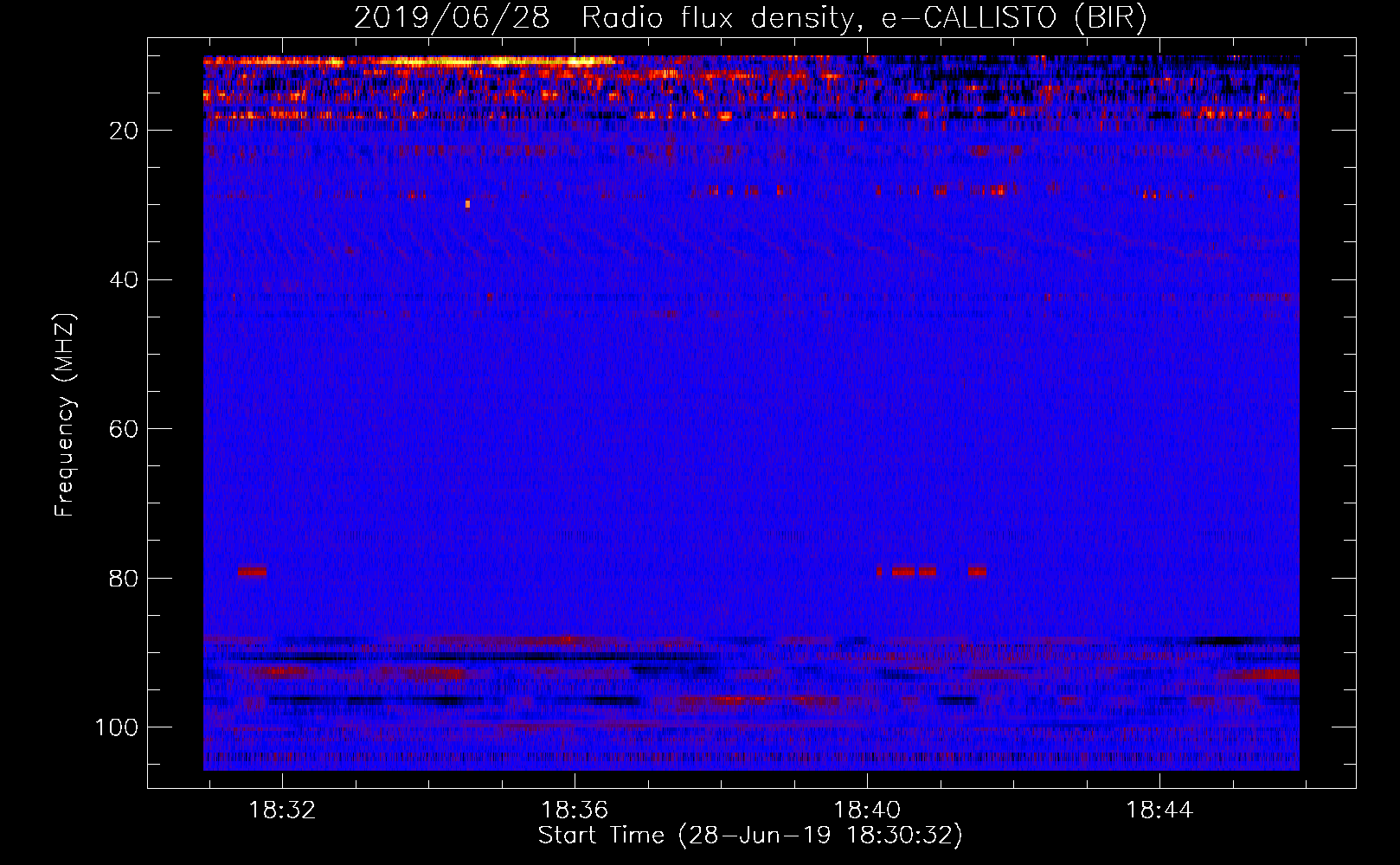Click the "Frequency (MHZ)" axis label

[x=65, y=415]
